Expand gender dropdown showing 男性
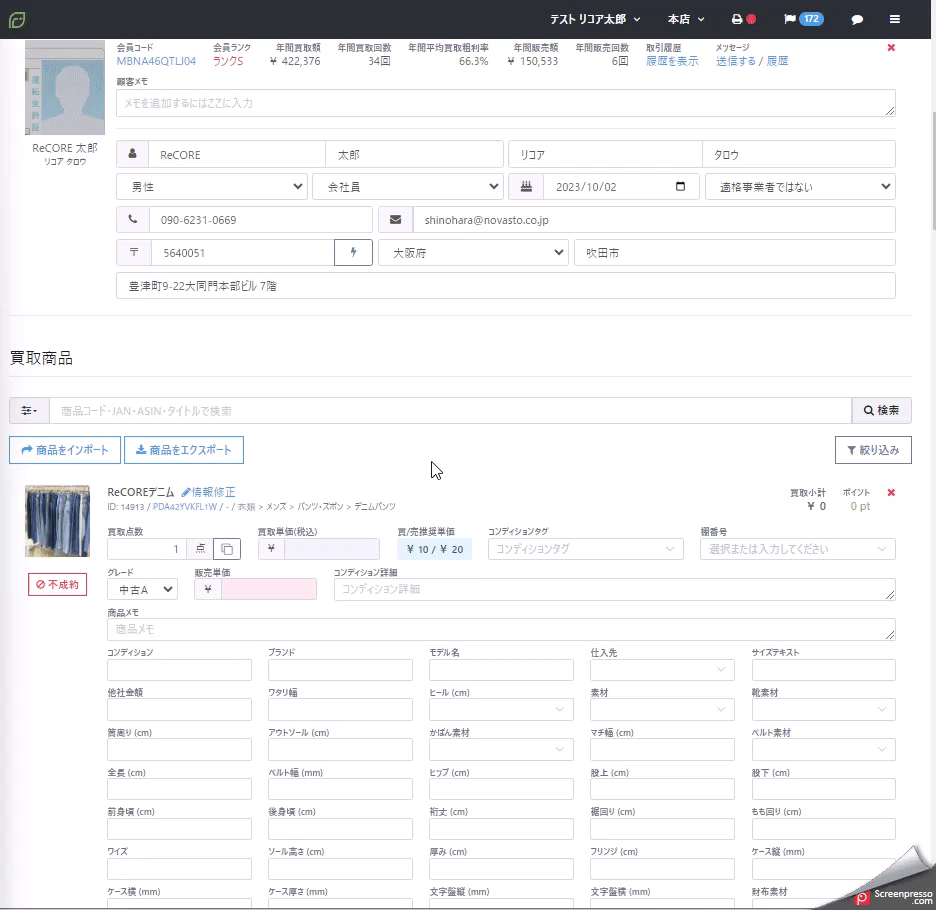936x910 pixels. [x=212, y=187]
